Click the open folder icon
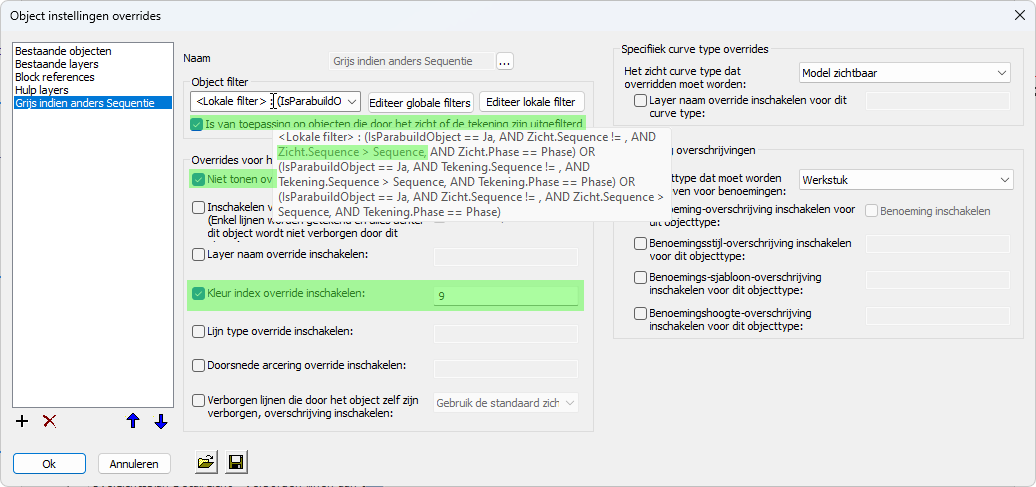The height and width of the screenshot is (487, 1036). [x=206, y=462]
